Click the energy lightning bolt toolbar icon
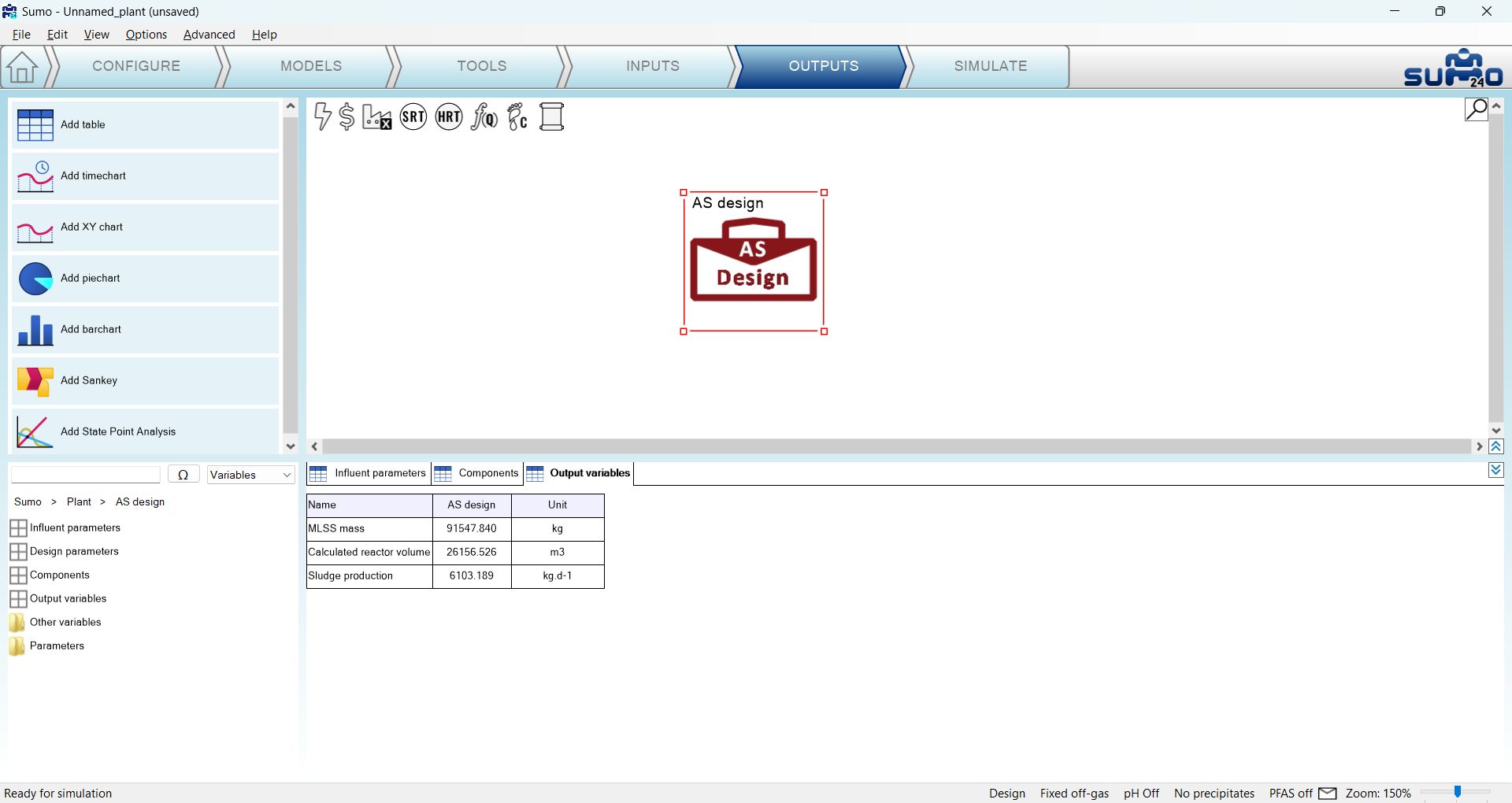1512x803 pixels. (322, 117)
